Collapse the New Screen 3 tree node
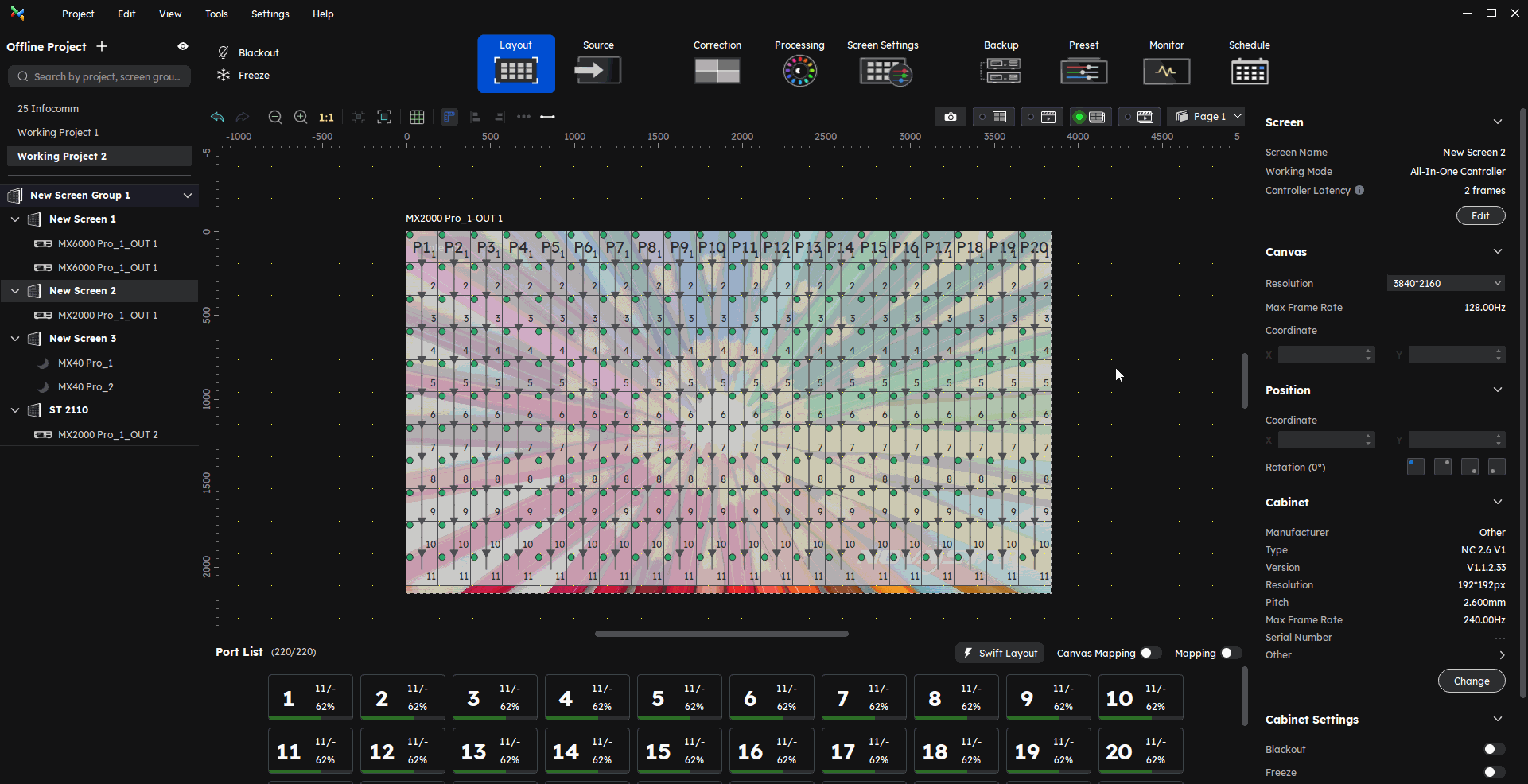The image size is (1528, 784). coord(15,339)
